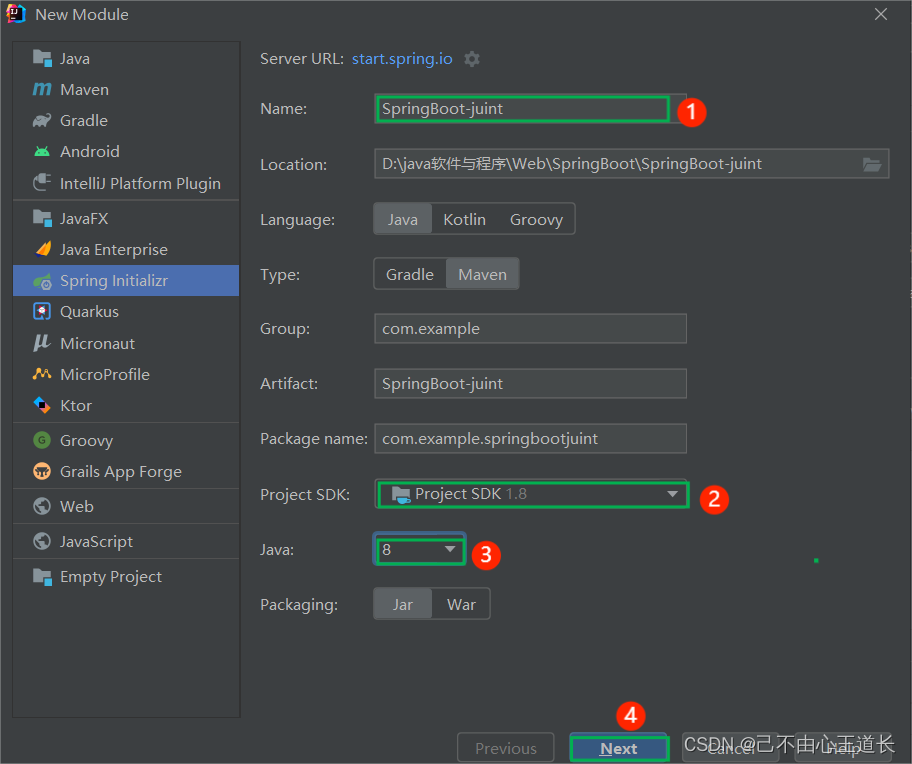Select Java Enterprise module type label
This screenshot has height=764, width=912.
pos(113,249)
